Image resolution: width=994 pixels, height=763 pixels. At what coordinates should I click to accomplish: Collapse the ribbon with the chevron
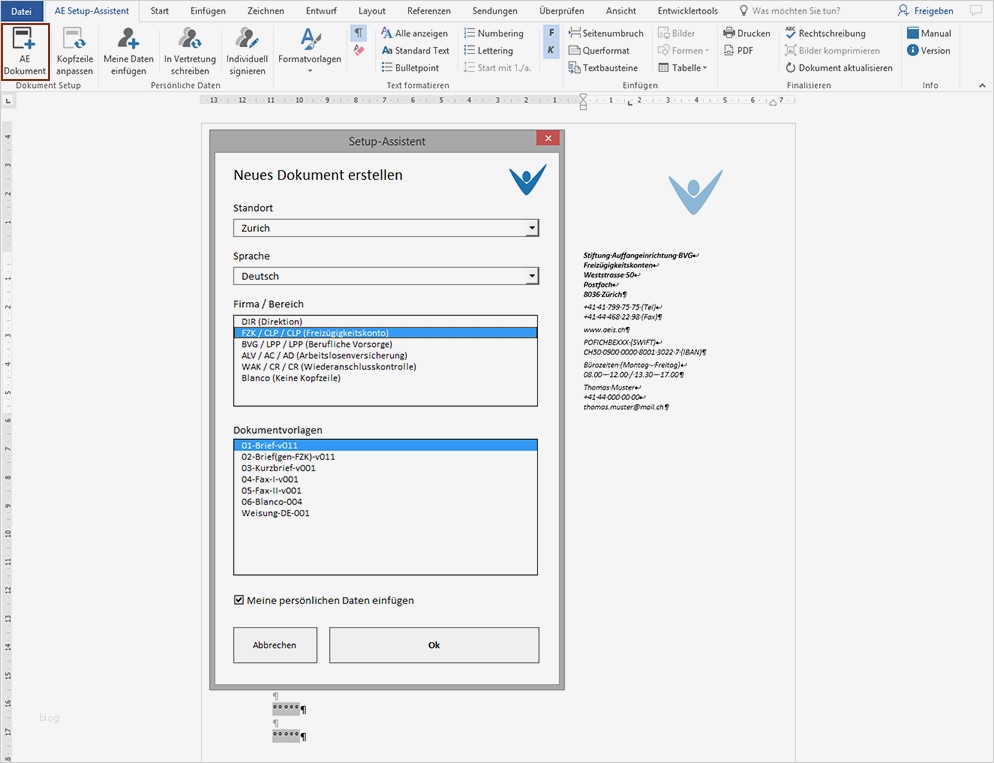tap(982, 85)
